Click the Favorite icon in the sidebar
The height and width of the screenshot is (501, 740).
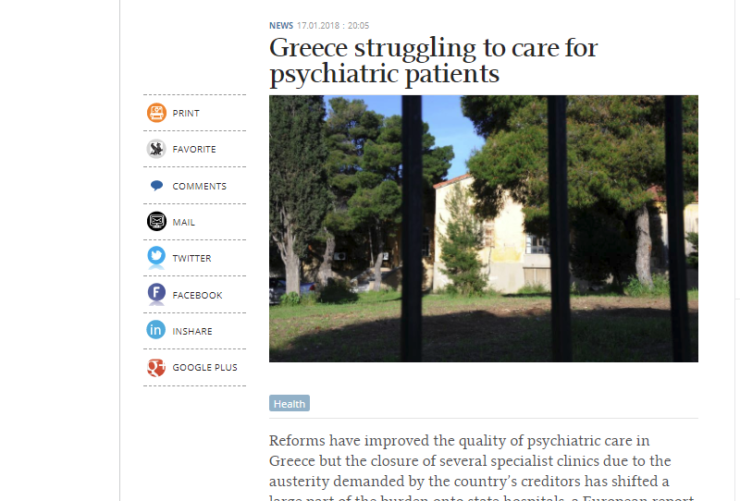156,149
